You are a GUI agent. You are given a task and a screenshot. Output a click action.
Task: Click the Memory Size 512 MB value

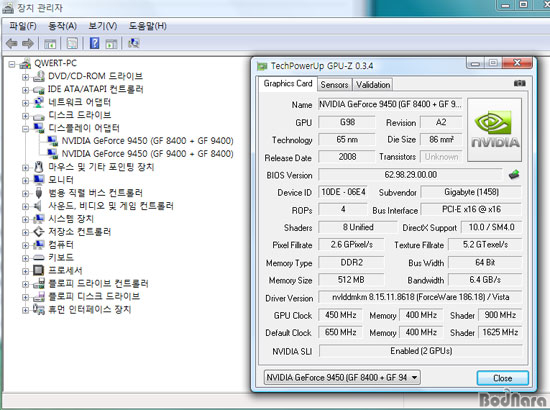click(x=351, y=280)
